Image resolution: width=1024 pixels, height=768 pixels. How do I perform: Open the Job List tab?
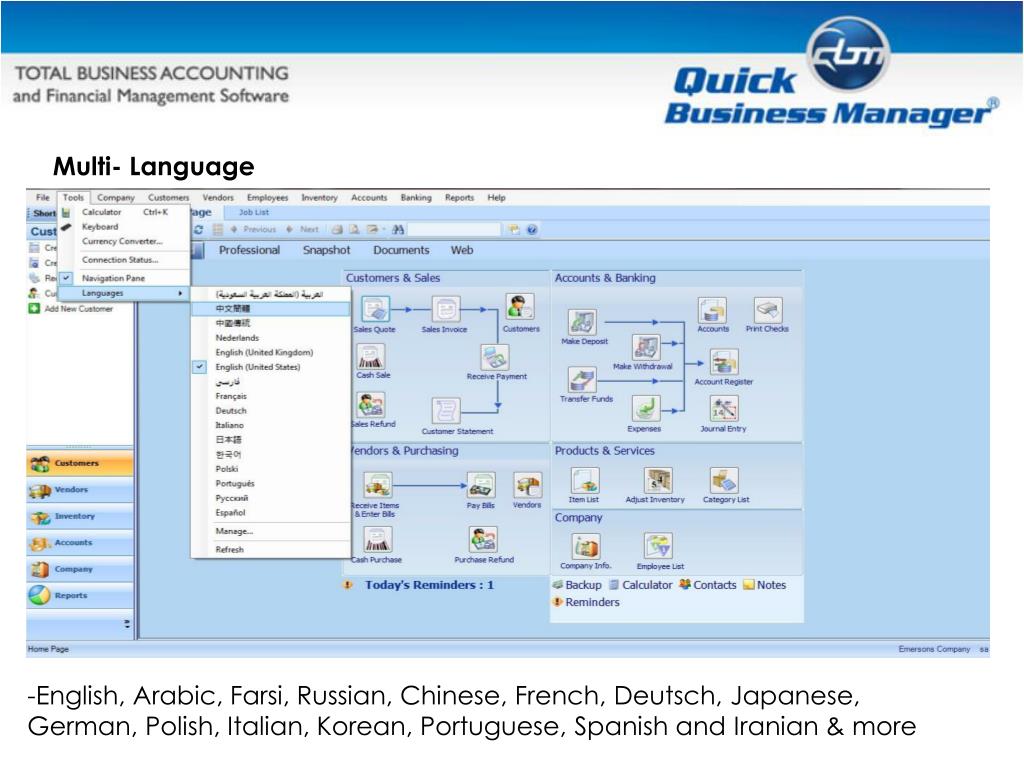pyautogui.click(x=254, y=212)
